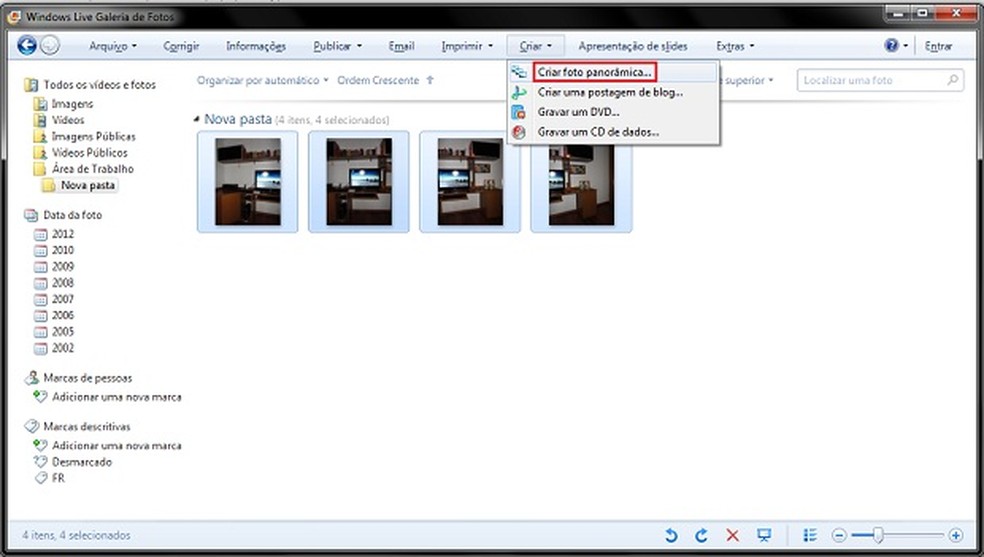The width and height of the screenshot is (984, 557).
Task: Start slideshow from the bottom monitor icon
Action: click(x=764, y=535)
